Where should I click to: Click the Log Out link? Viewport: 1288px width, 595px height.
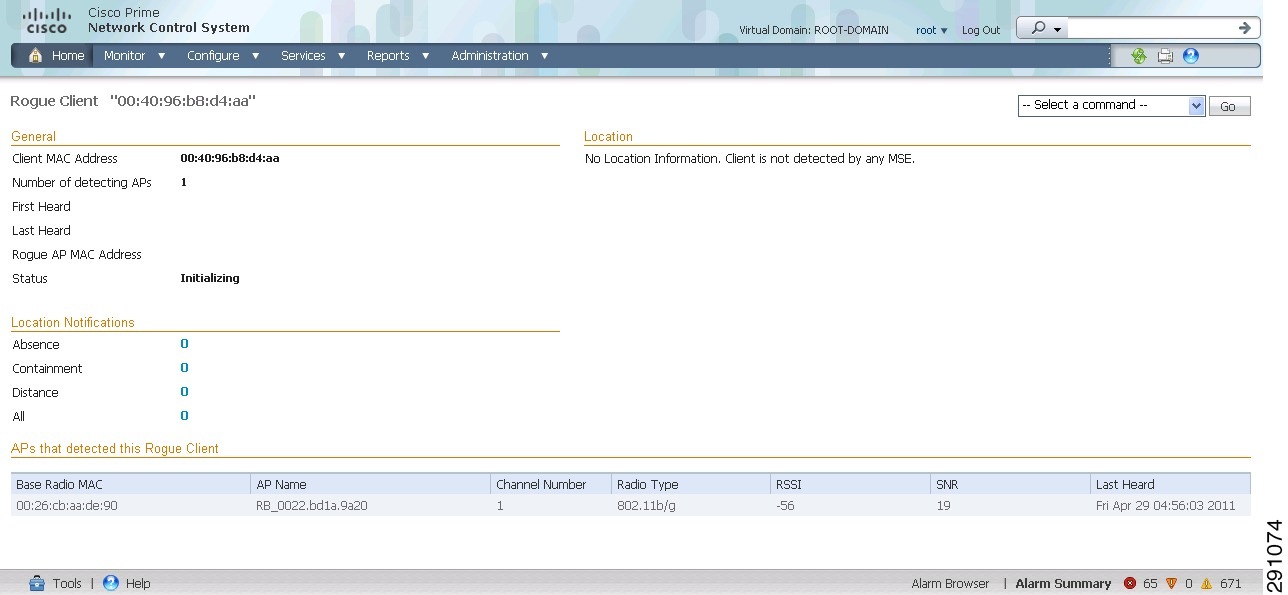(980, 30)
